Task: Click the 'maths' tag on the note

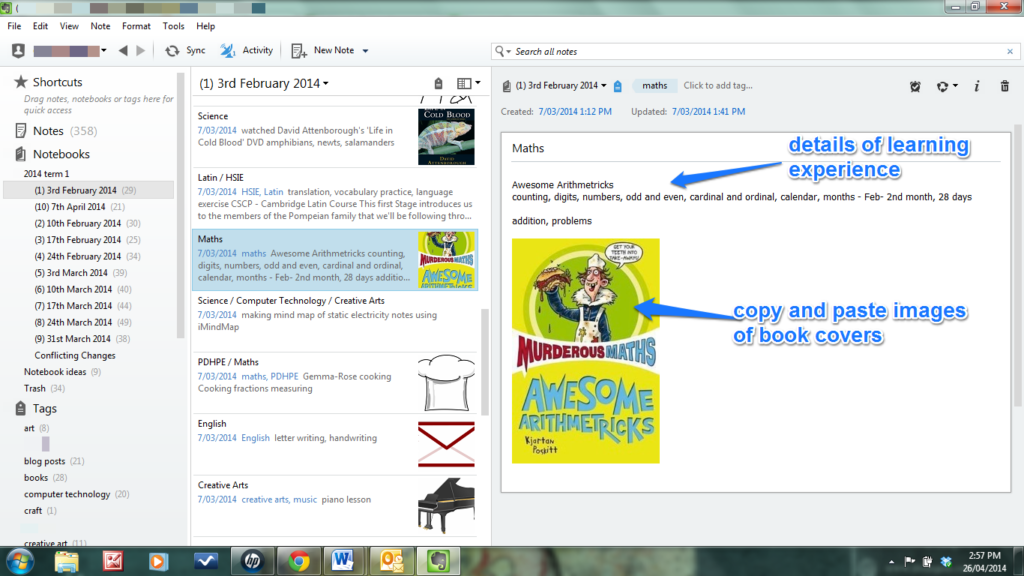Action: coord(655,86)
